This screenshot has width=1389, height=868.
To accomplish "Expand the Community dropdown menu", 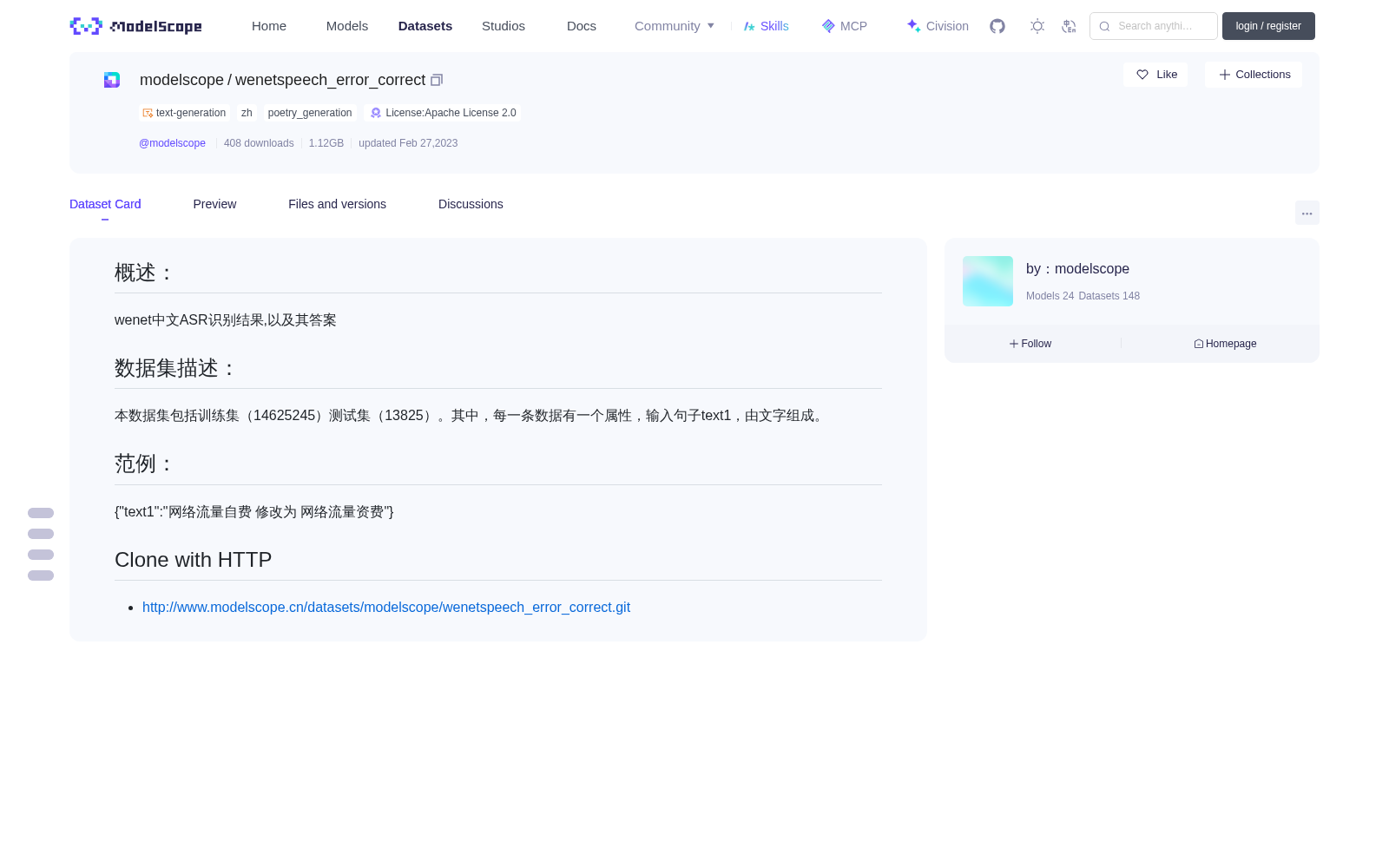I will 675,26.
